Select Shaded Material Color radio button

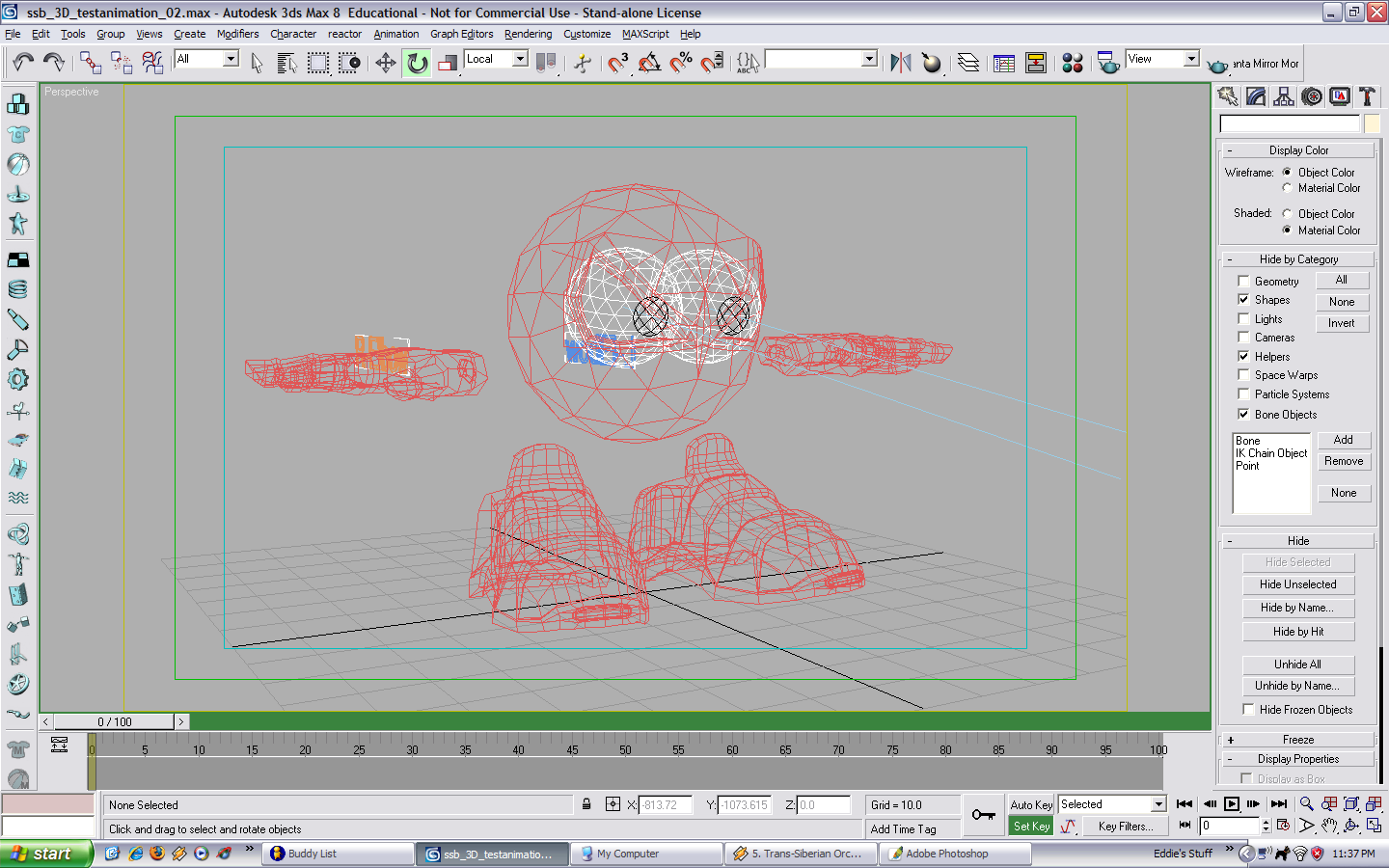pyautogui.click(x=1287, y=231)
